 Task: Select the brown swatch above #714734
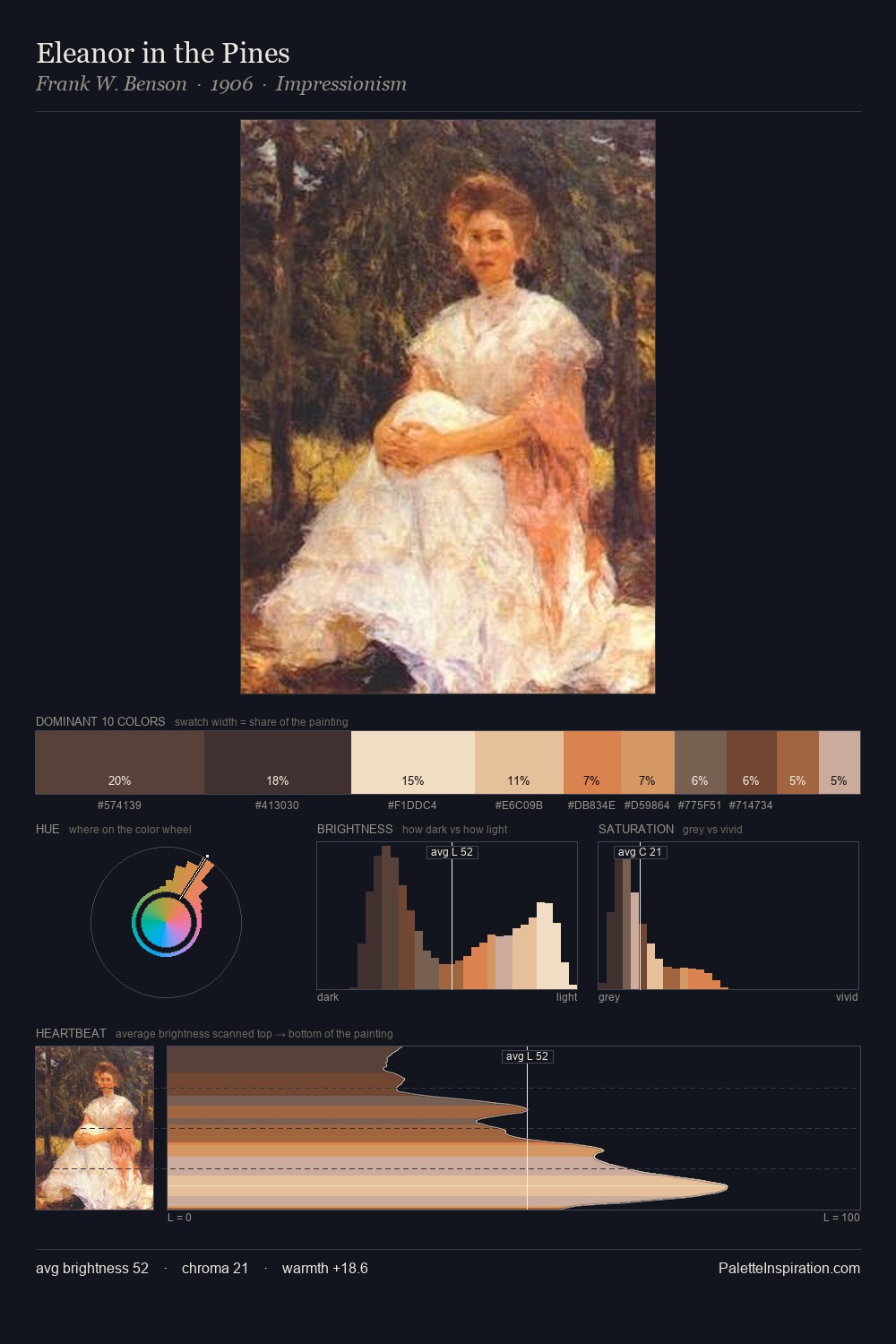(751, 762)
